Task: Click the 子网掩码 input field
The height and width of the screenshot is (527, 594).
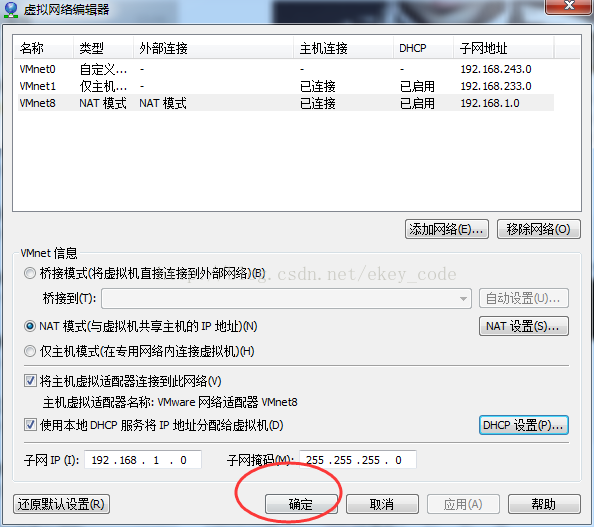Action: (358, 460)
